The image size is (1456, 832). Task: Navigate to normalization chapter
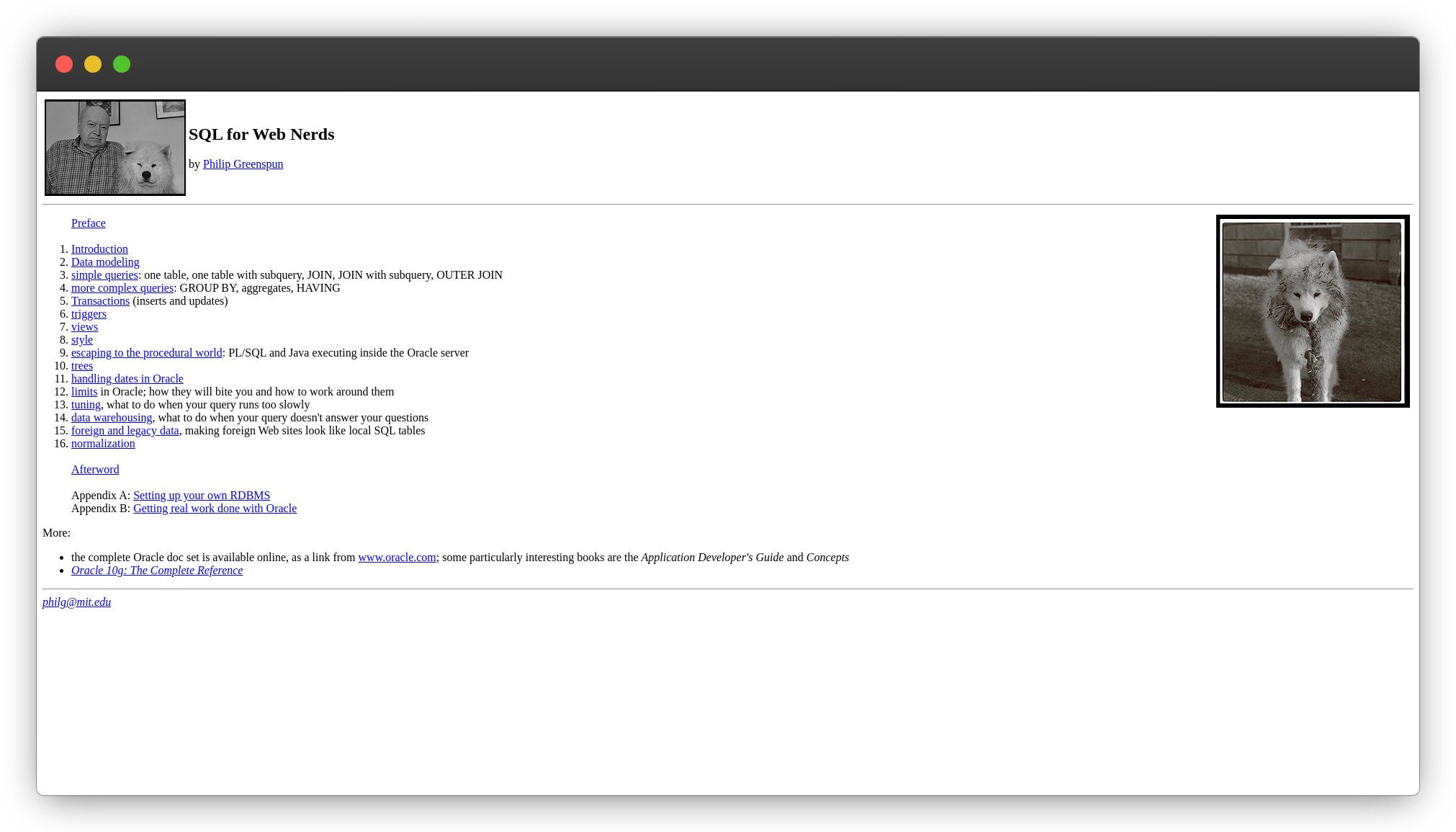(103, 443)
